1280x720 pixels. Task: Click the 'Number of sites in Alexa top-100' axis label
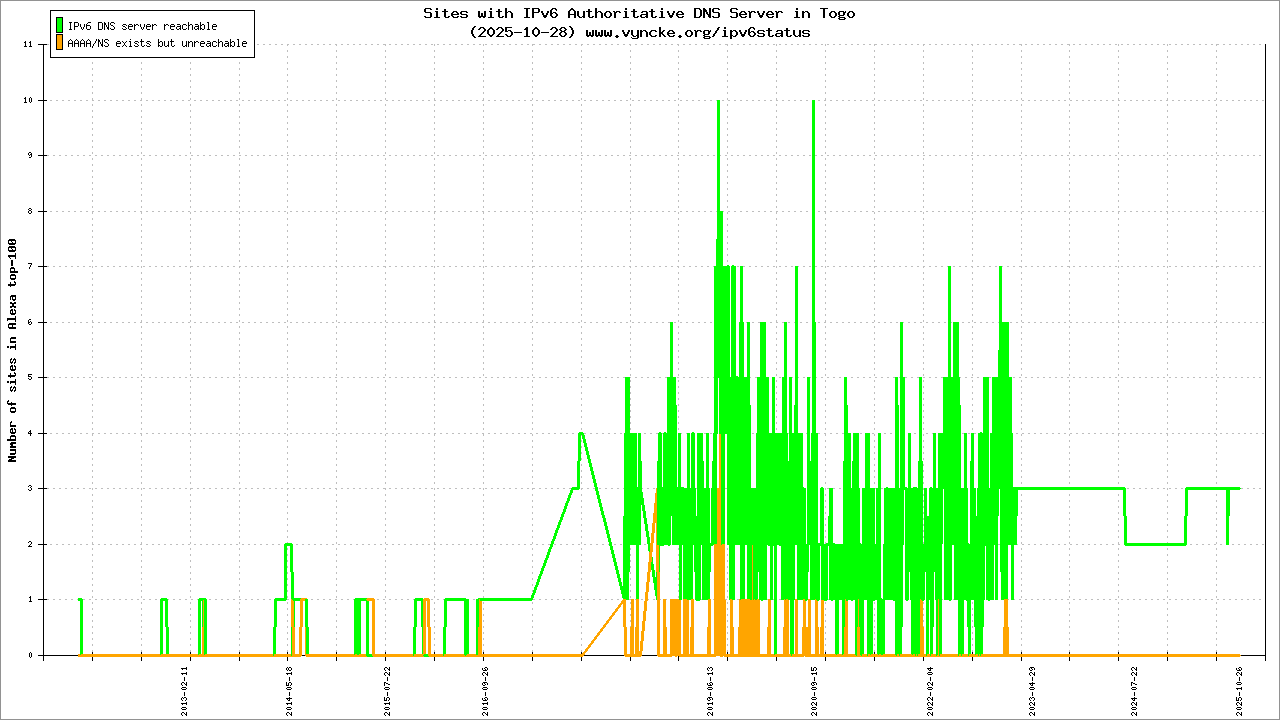[x=13, y=350]
